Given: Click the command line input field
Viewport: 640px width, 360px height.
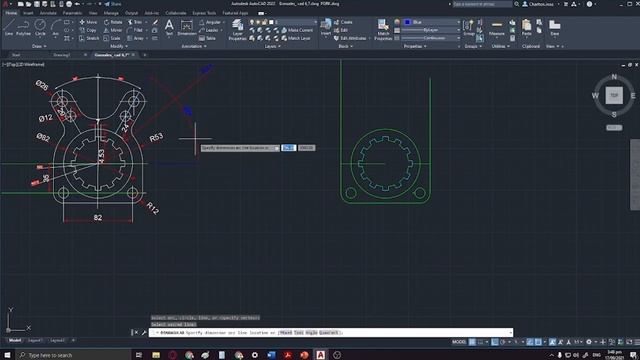Looking at the screenshot, I should pyautogui.click(x=331, y=333).
